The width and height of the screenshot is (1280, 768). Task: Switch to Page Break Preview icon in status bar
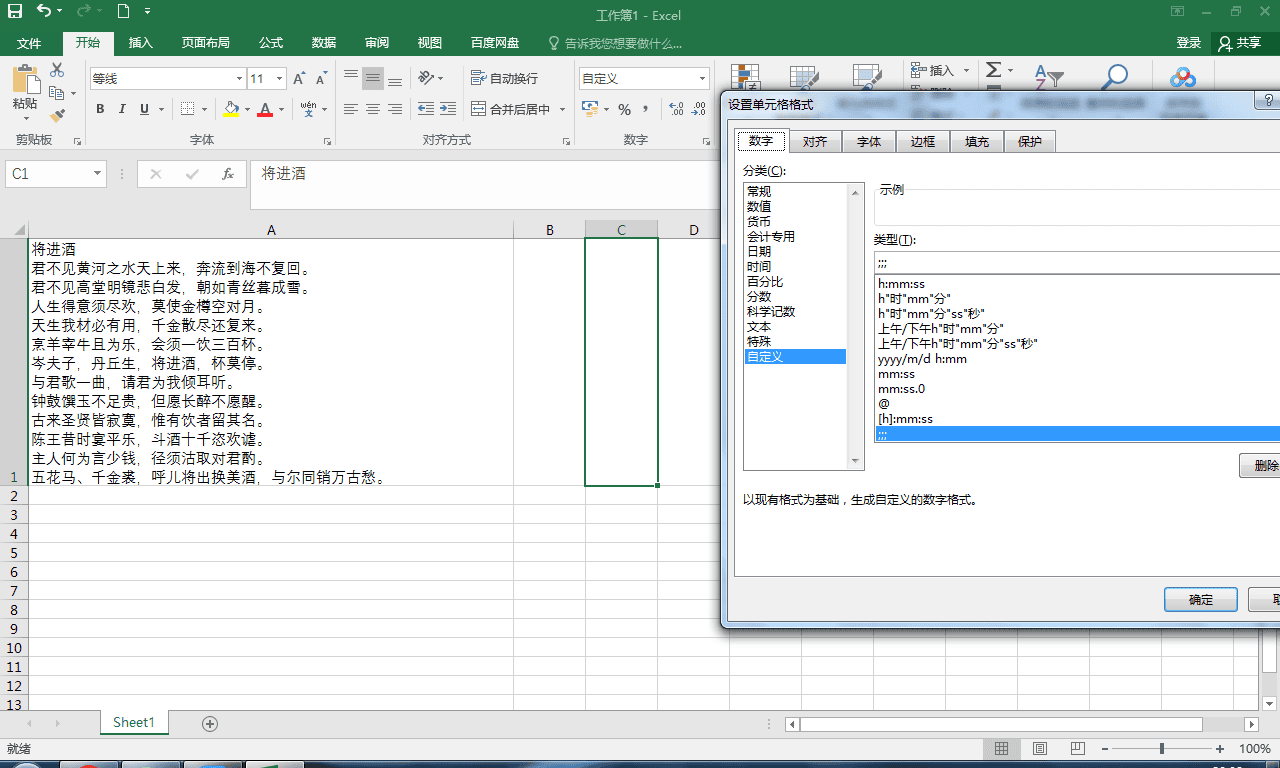point(1077,749)
